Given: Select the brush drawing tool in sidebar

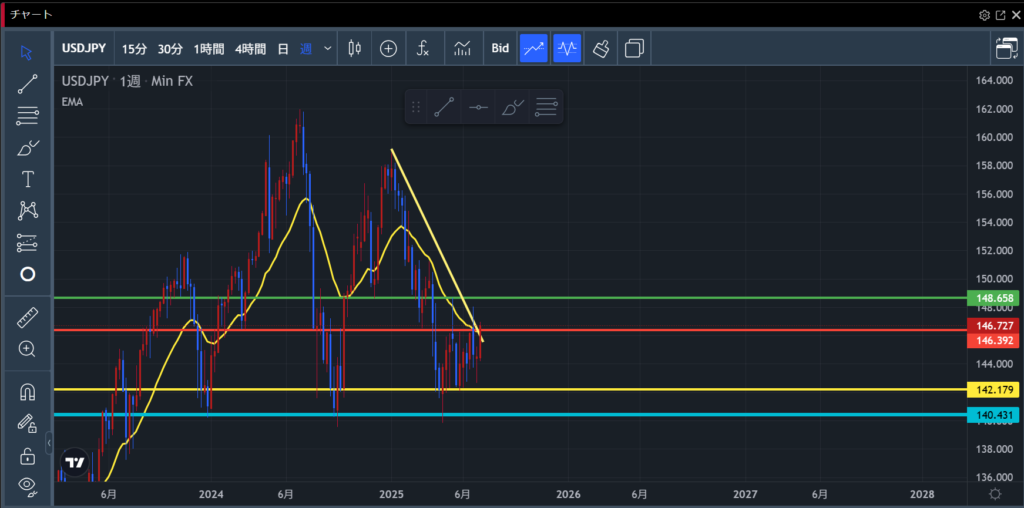Looking at the screenshot, I should click(27, 148).
